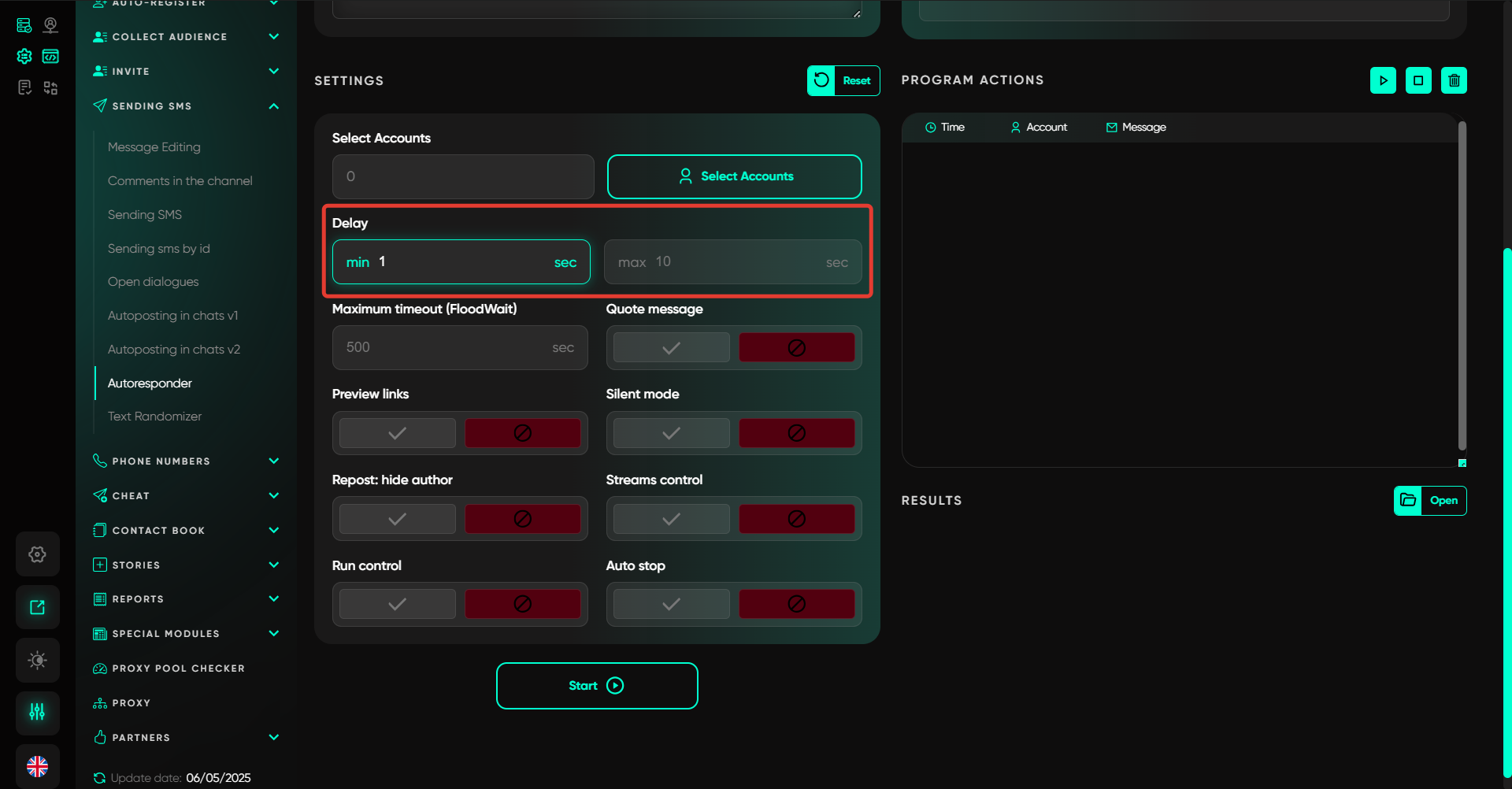The width and height of the screenshot is (1512, 789).
Task: Click the trash icon to clear program actions
Action: tap(1454, 80)
